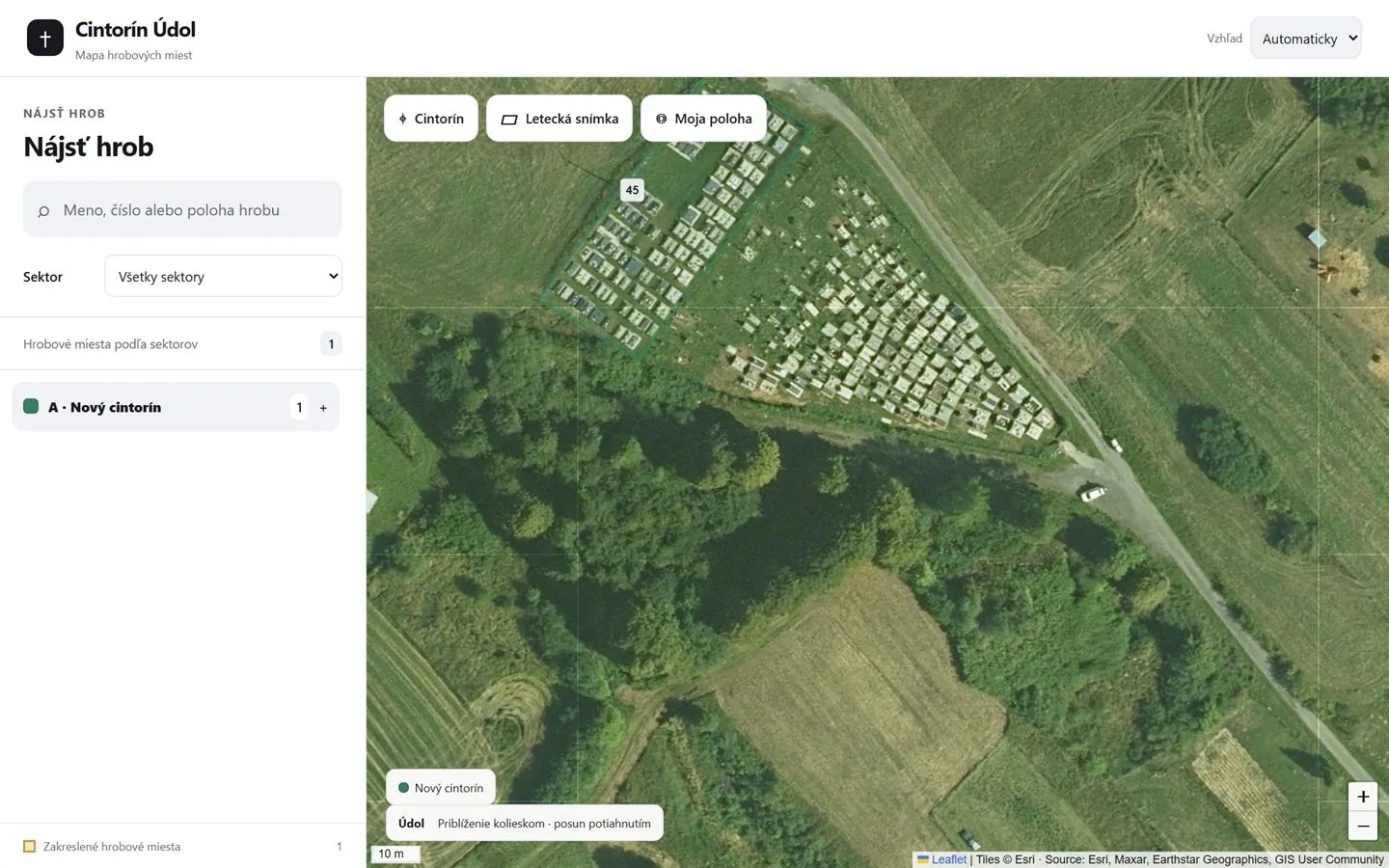Click the Mapa hrobových miest subtitle
The width and height of the screenshot is (1389, 868).
[133, 55]
